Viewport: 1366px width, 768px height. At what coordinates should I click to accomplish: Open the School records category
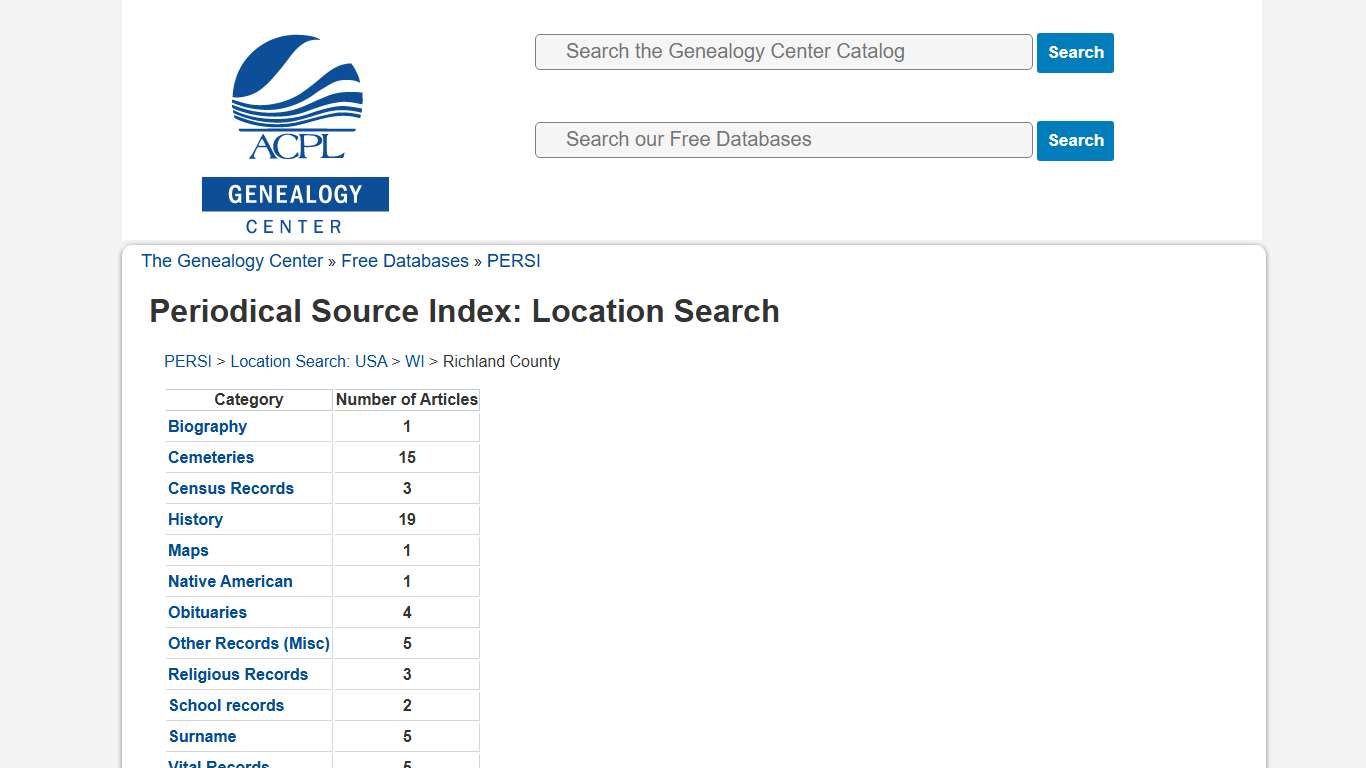point(226,705)
